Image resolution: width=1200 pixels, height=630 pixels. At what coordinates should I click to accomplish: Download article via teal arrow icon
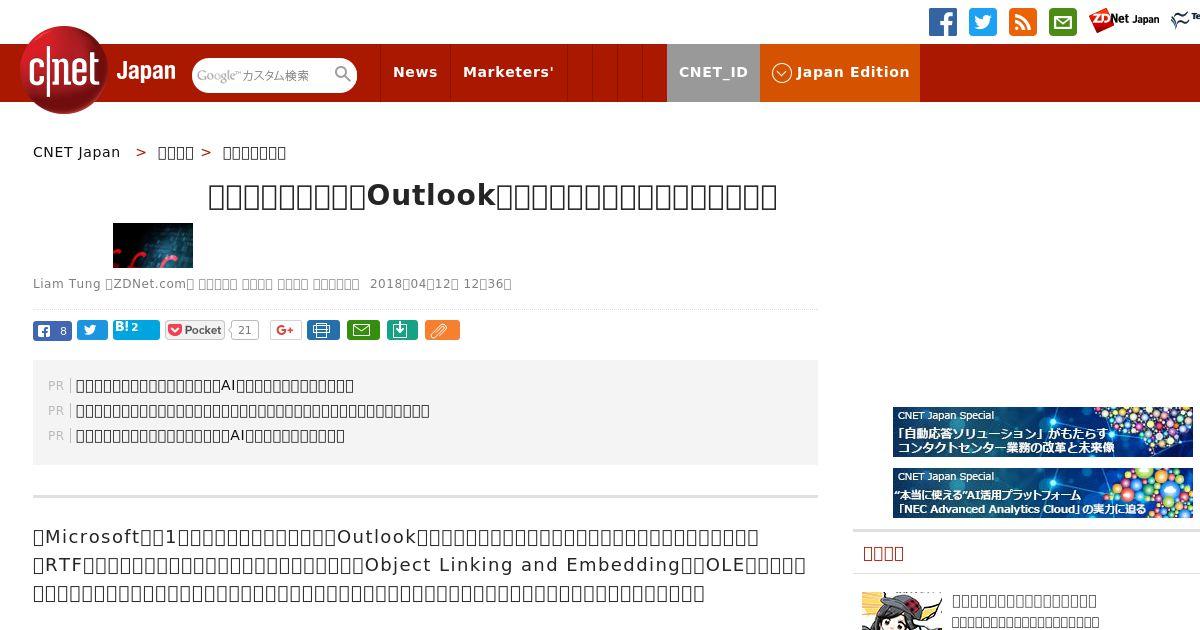(x=402, y=330)
